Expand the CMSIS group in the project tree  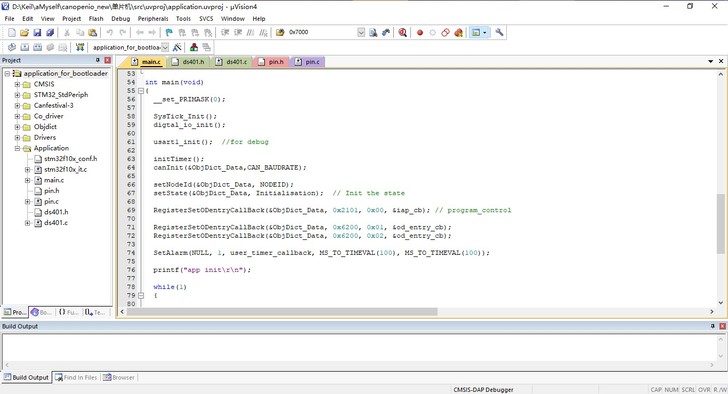pyautogui.click(x=17, y=84)
